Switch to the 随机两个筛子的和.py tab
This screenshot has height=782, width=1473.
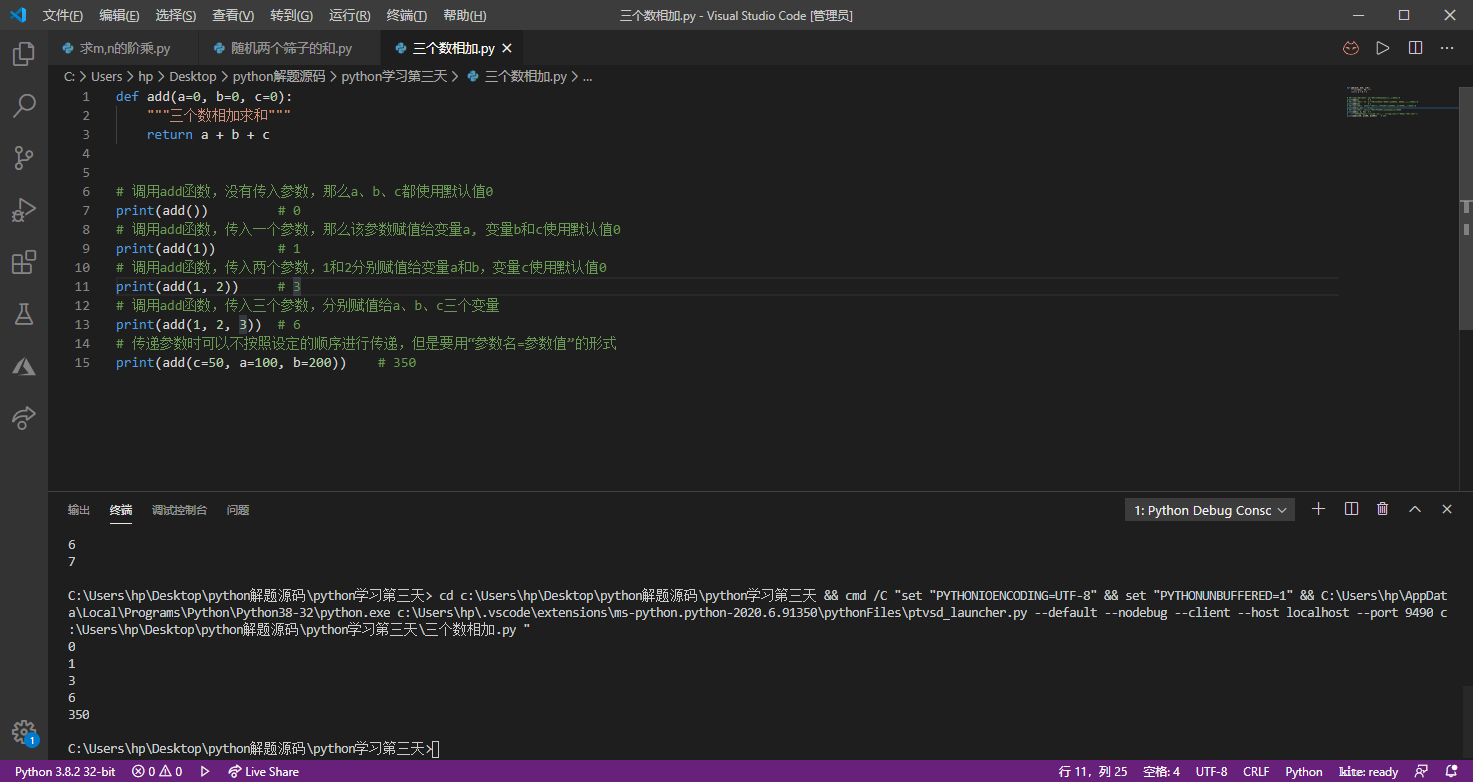(x=291, y=48)
